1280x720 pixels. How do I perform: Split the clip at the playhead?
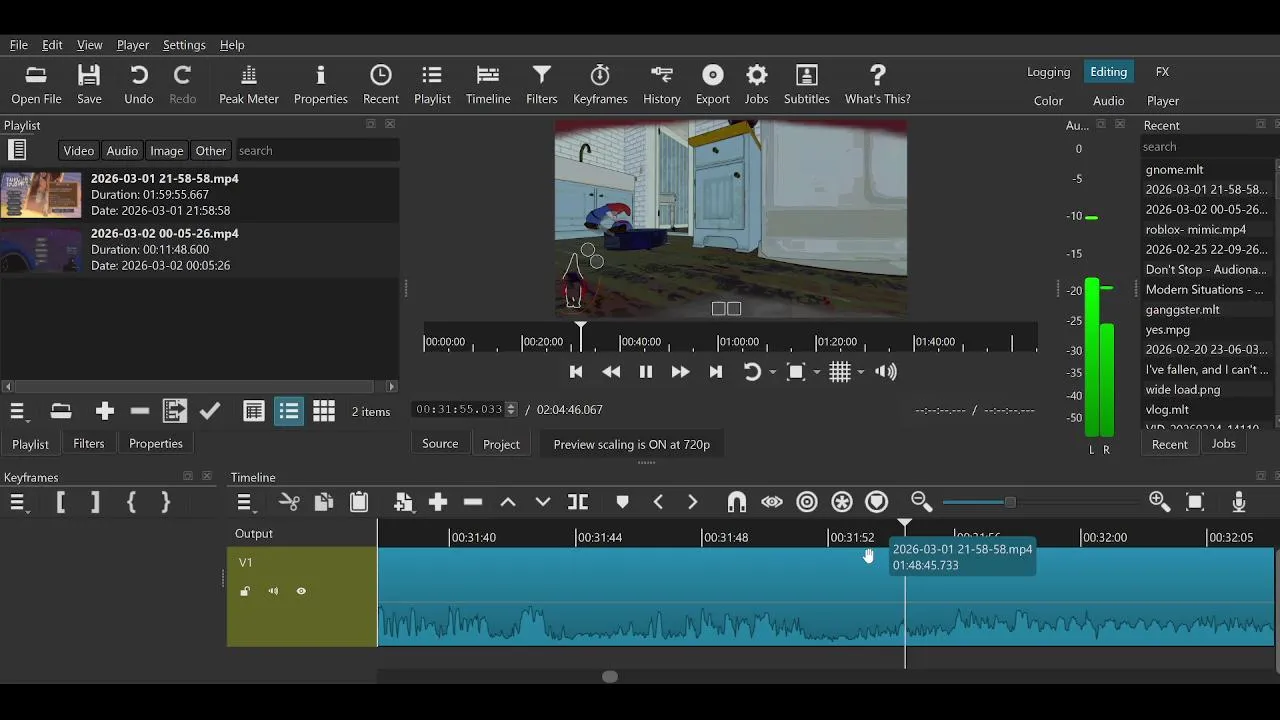click(578, 502)
